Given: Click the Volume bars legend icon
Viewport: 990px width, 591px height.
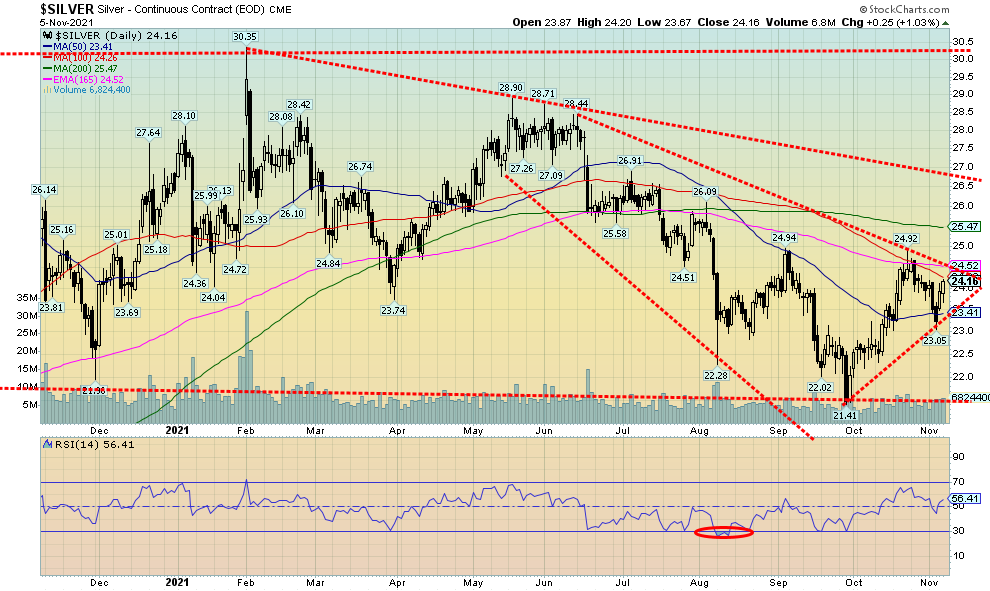Looking at the screenshot, I should coord(46,90).
